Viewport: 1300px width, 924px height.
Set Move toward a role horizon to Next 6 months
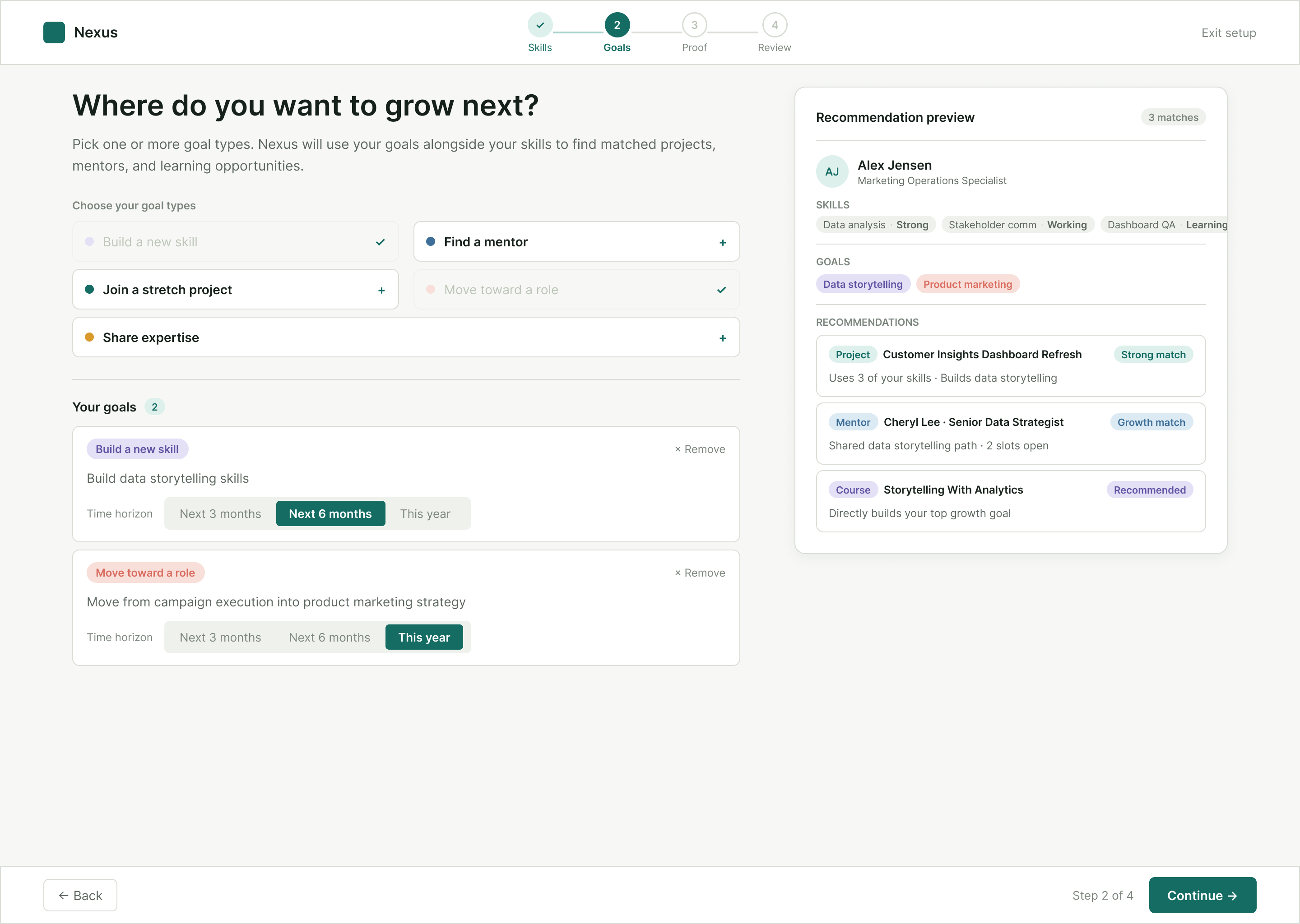330,637
